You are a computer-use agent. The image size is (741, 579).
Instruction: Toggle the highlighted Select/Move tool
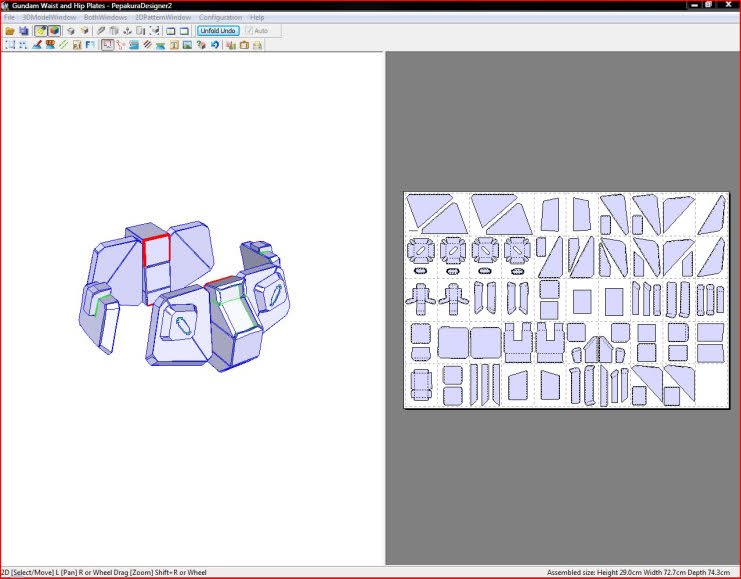tap(107, 45)
